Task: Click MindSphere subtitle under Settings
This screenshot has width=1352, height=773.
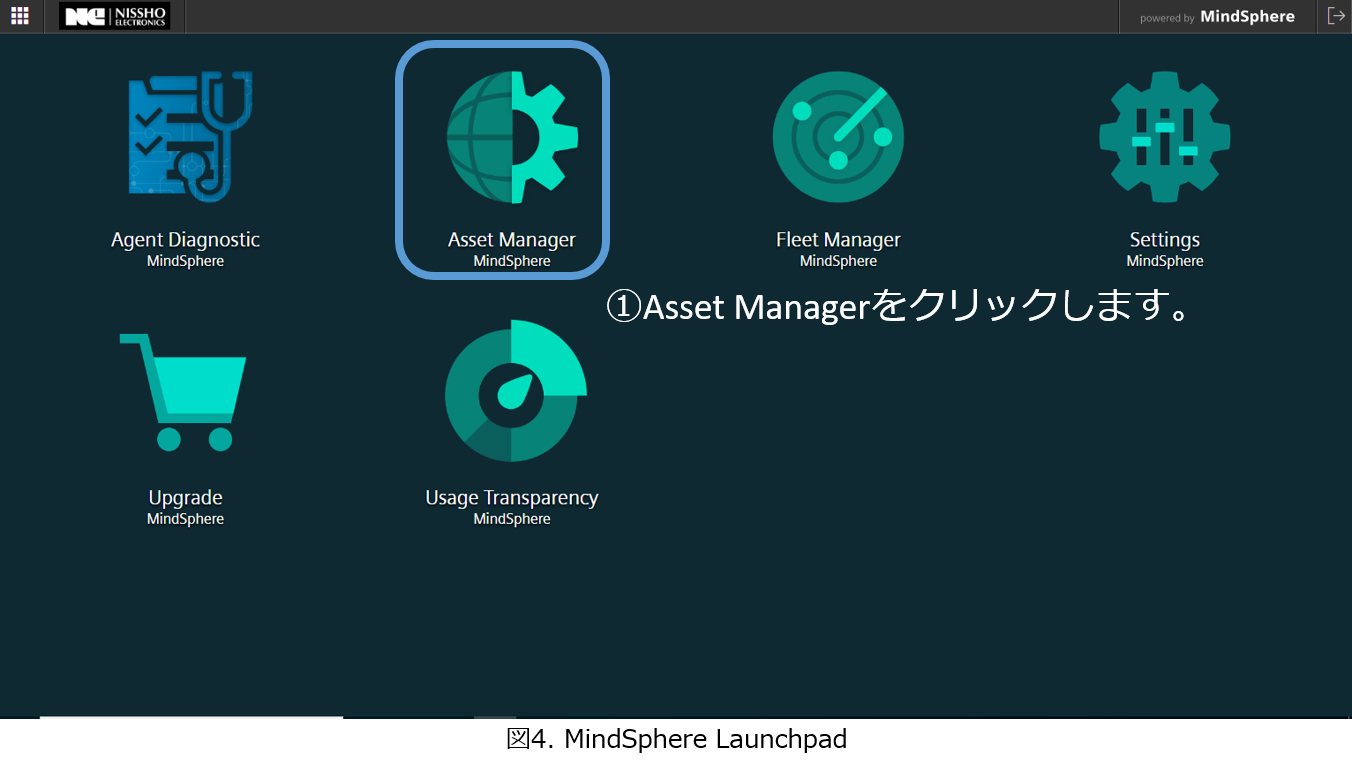Action: pos(1165,261)
